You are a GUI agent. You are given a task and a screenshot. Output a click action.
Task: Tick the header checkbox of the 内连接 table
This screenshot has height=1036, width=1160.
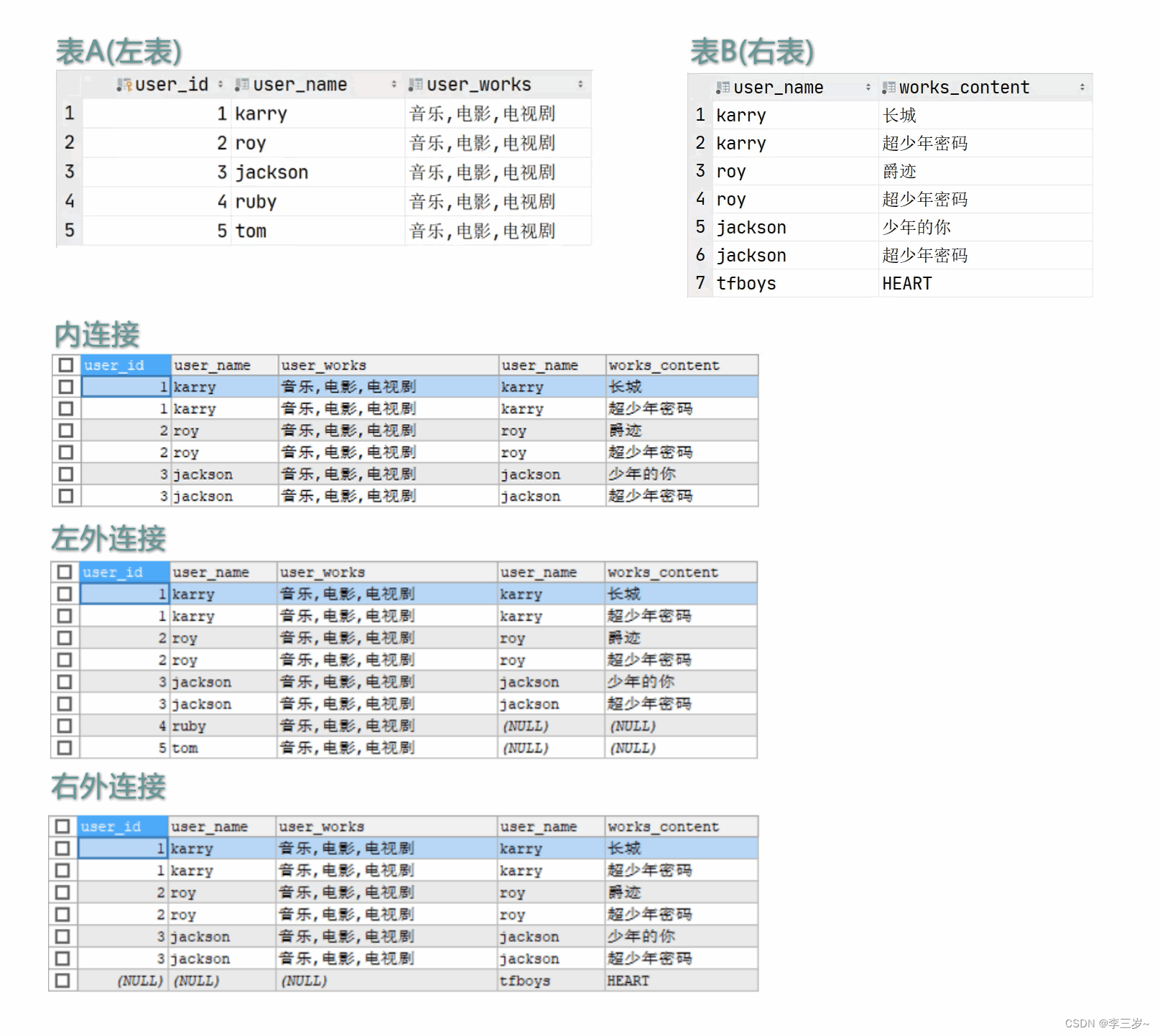(66, 365)
